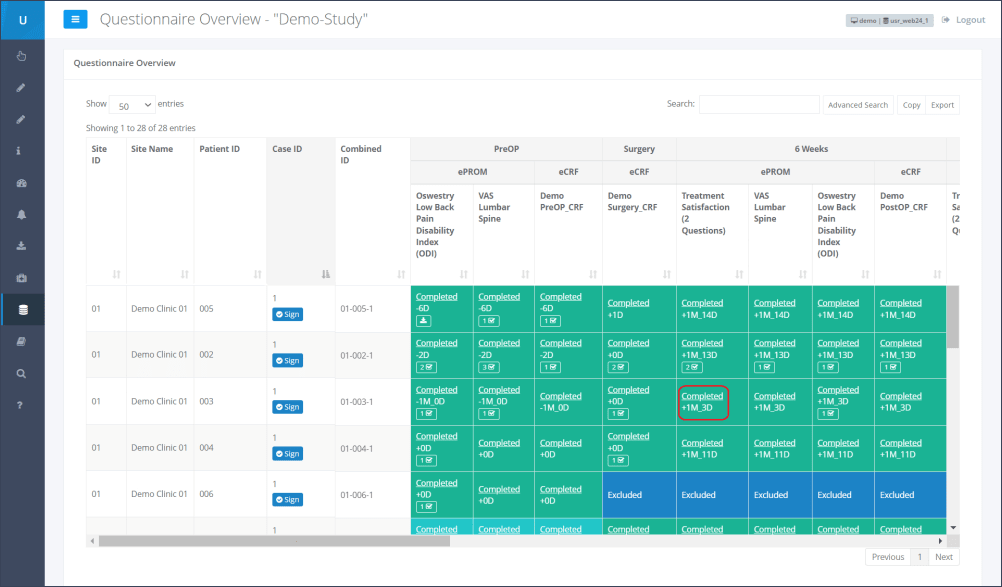Open the Show entries dropdown
This screenshot has height=587, width=1002.
(x=132, y=105)
